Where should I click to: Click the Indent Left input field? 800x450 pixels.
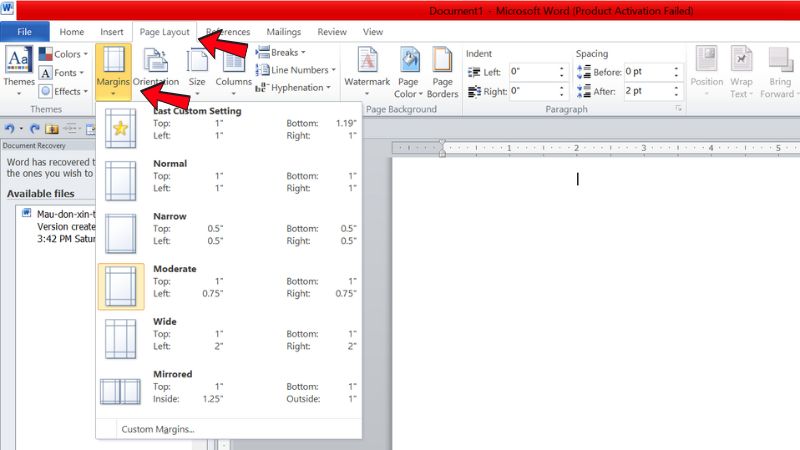click(x=533, y=72)
